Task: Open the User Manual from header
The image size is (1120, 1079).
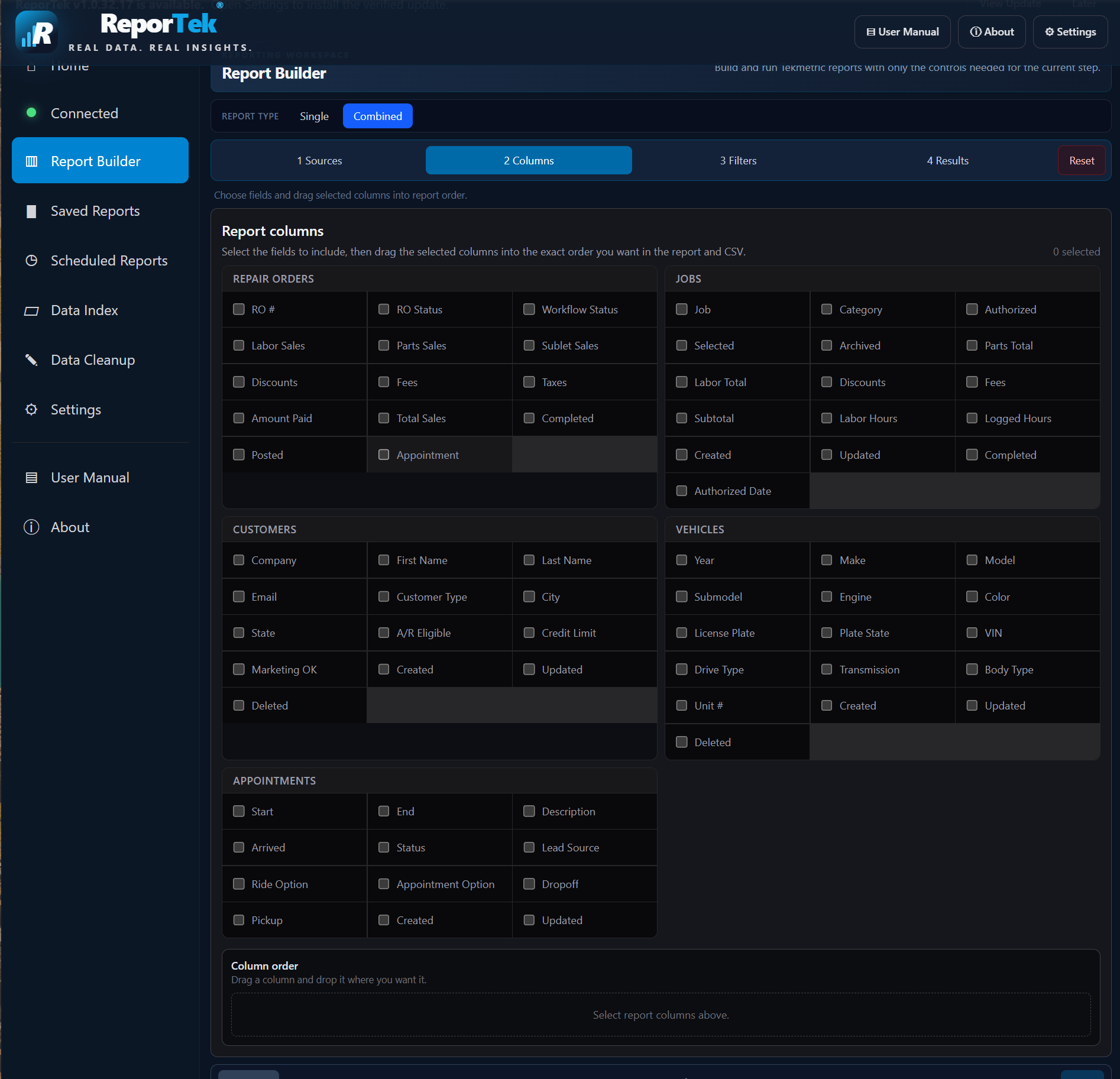Action: 902,32
